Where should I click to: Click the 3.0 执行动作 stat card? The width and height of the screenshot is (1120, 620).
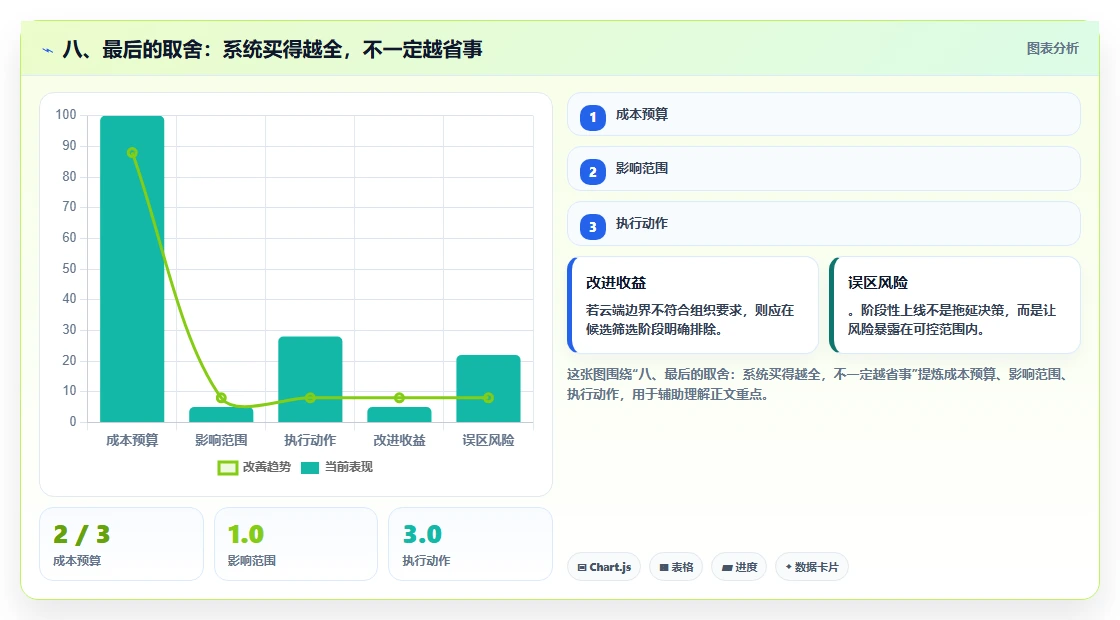point(470,544)
